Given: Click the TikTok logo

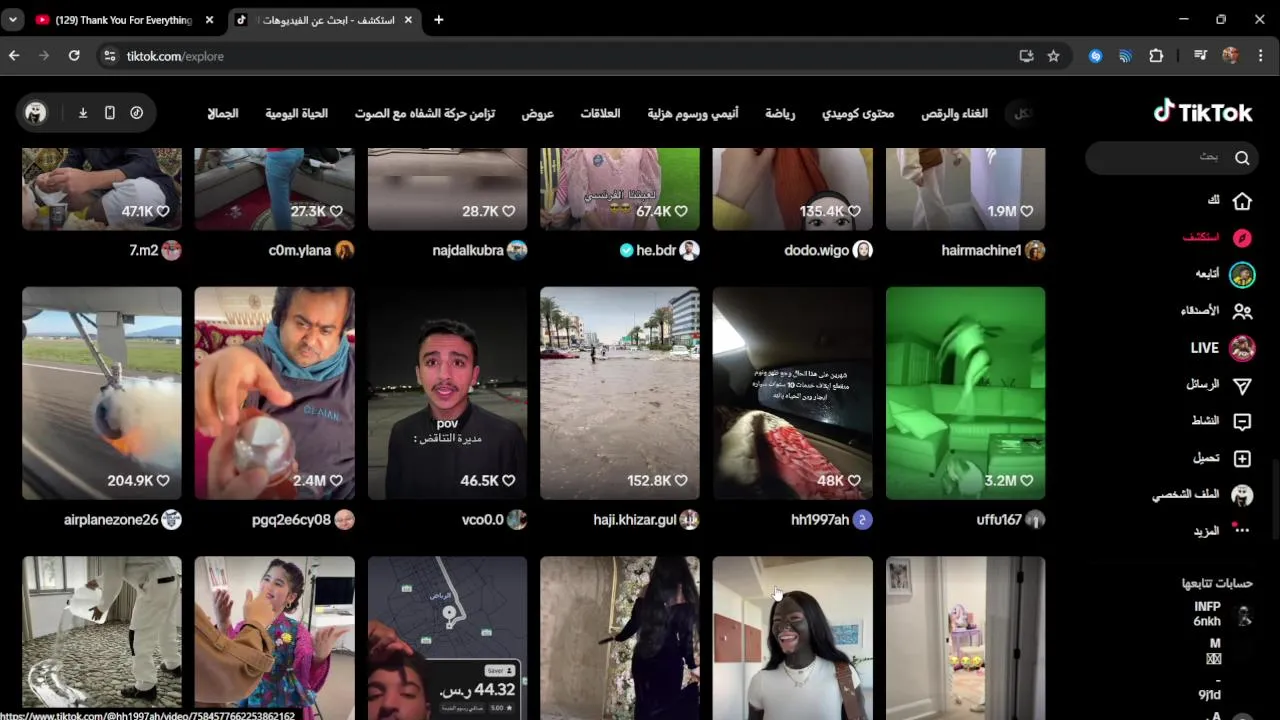Looking at the screenshot, I should [1203, 112].
